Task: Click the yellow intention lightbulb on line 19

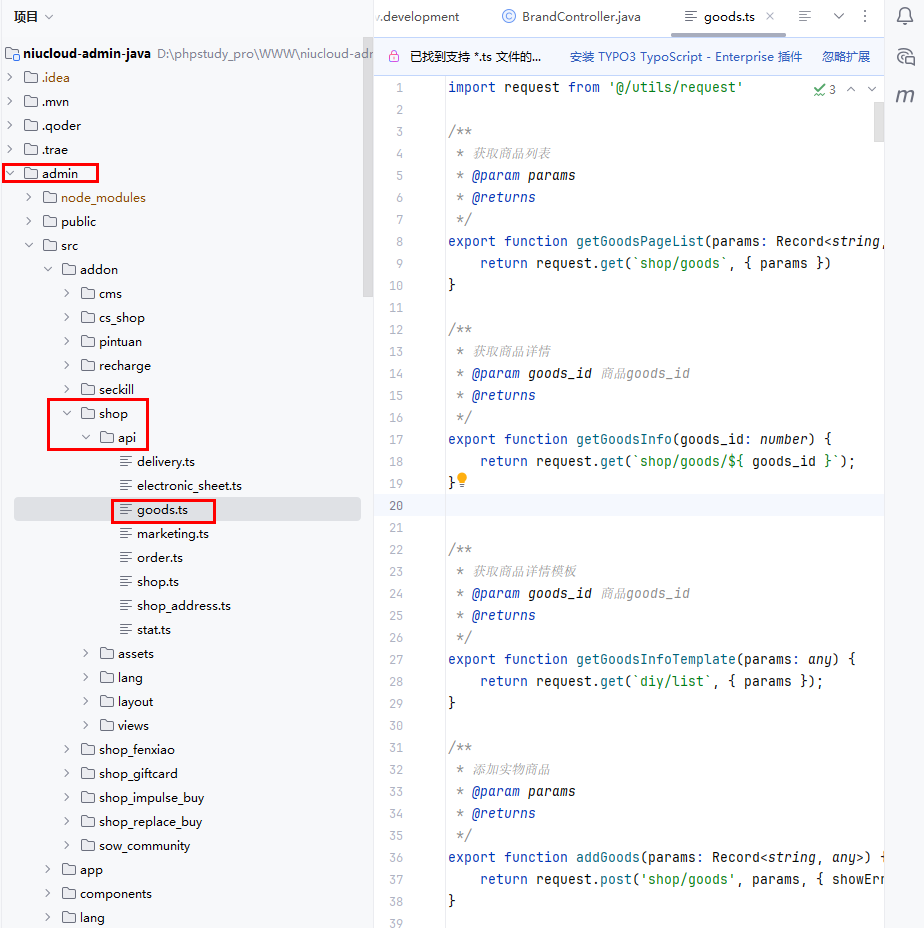Action: point(462,481)
